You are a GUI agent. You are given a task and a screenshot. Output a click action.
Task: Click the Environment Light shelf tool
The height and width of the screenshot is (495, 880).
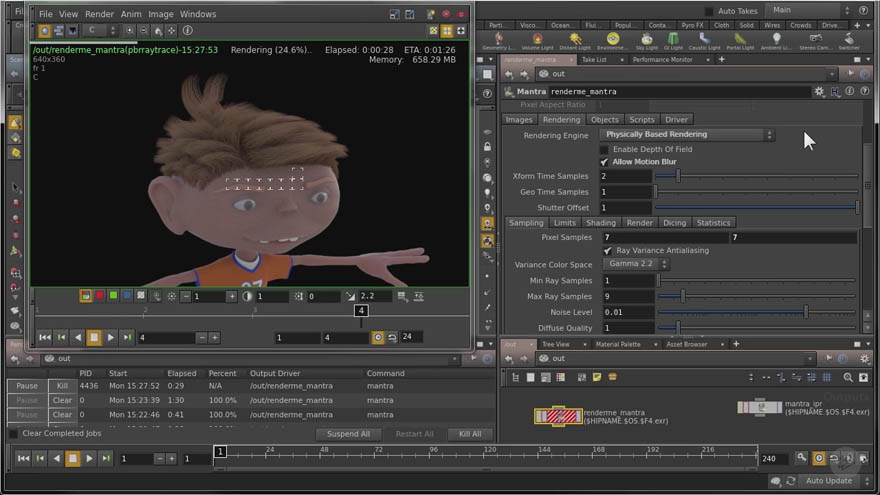612,41
